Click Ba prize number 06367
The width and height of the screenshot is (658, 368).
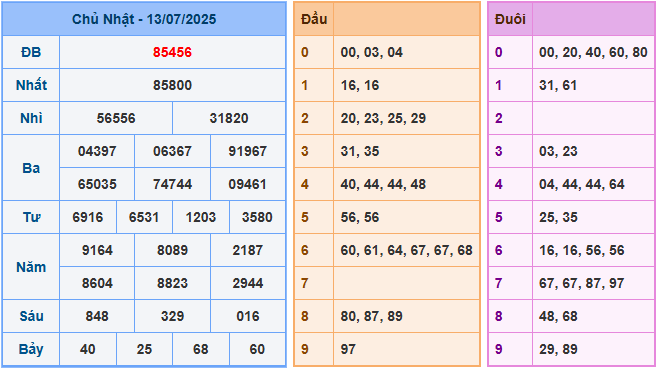(172, 151)
